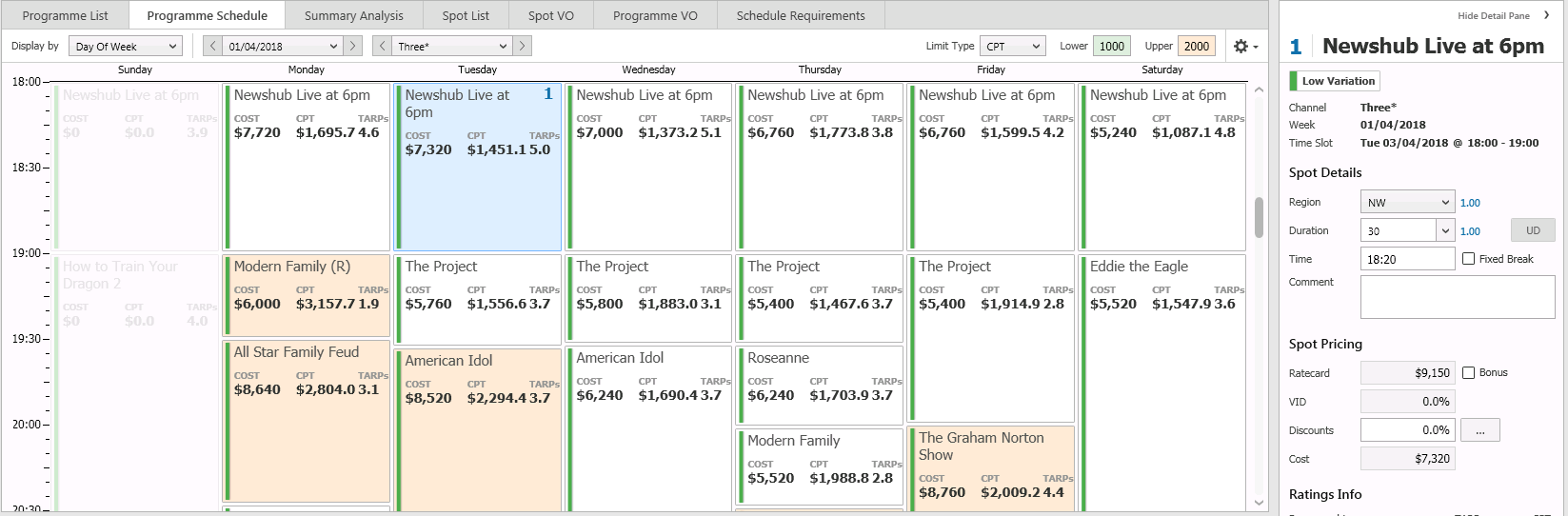1568x516 pixels.
Task: Click the VID 0.0% value
Action: (x=1408, y=402)
